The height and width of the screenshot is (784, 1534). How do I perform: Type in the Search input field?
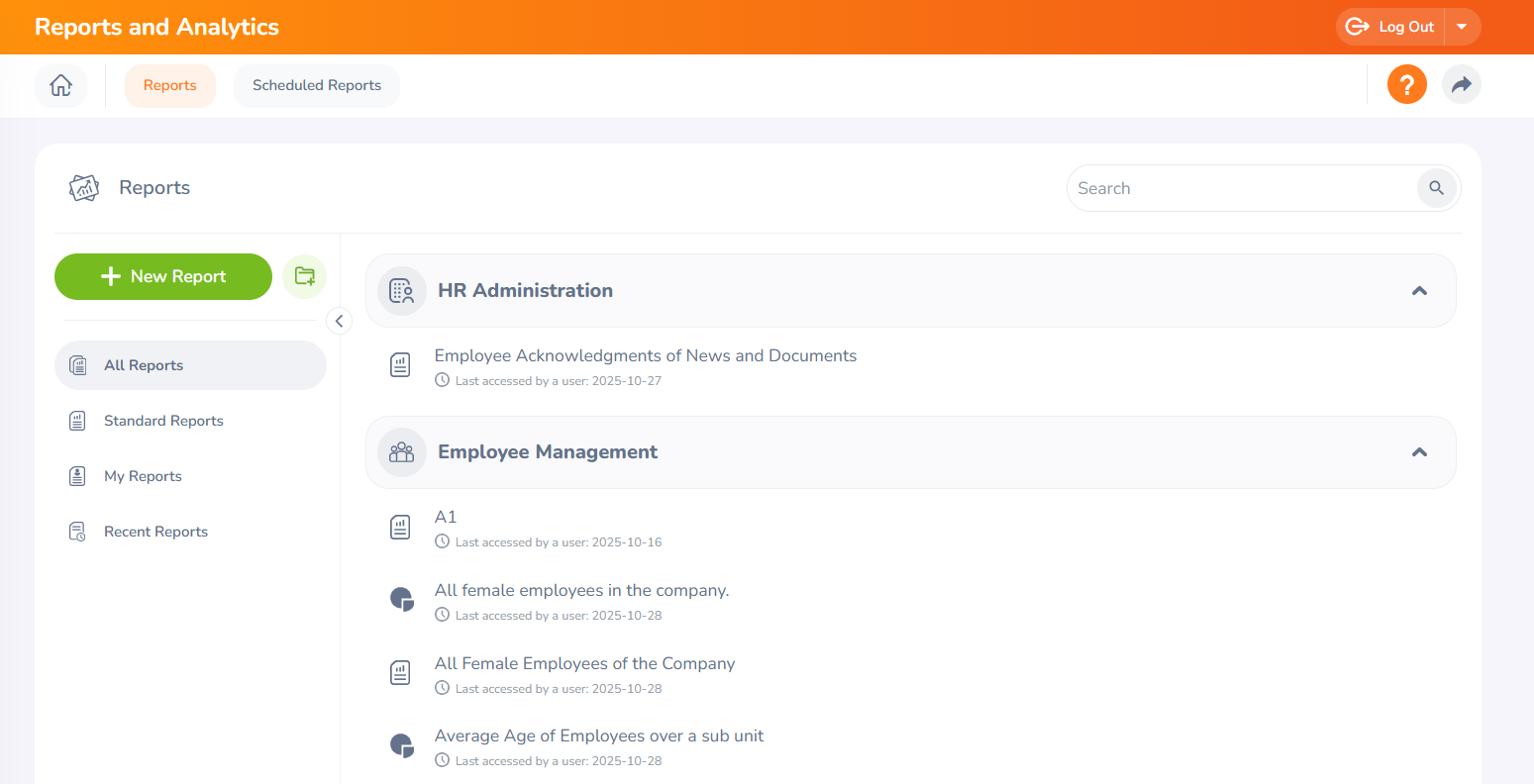pyautogui.click(x=1238, y=188)
